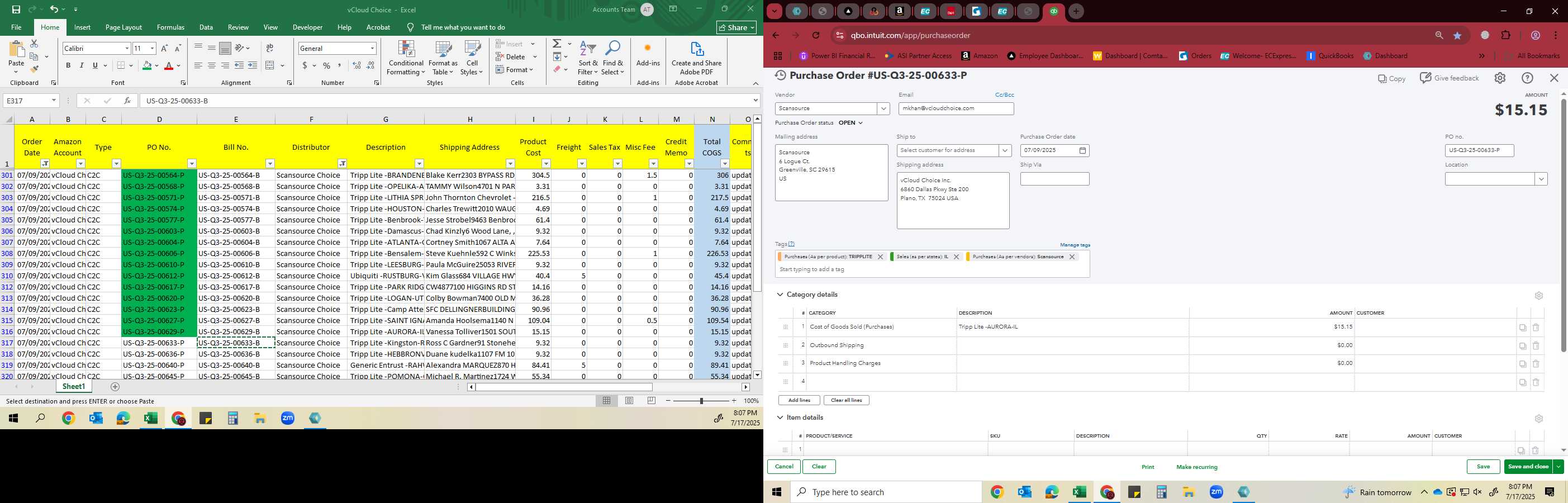Click the Percent Style icon
This screenshot has width=1568, height=503.
pos(327,65)
